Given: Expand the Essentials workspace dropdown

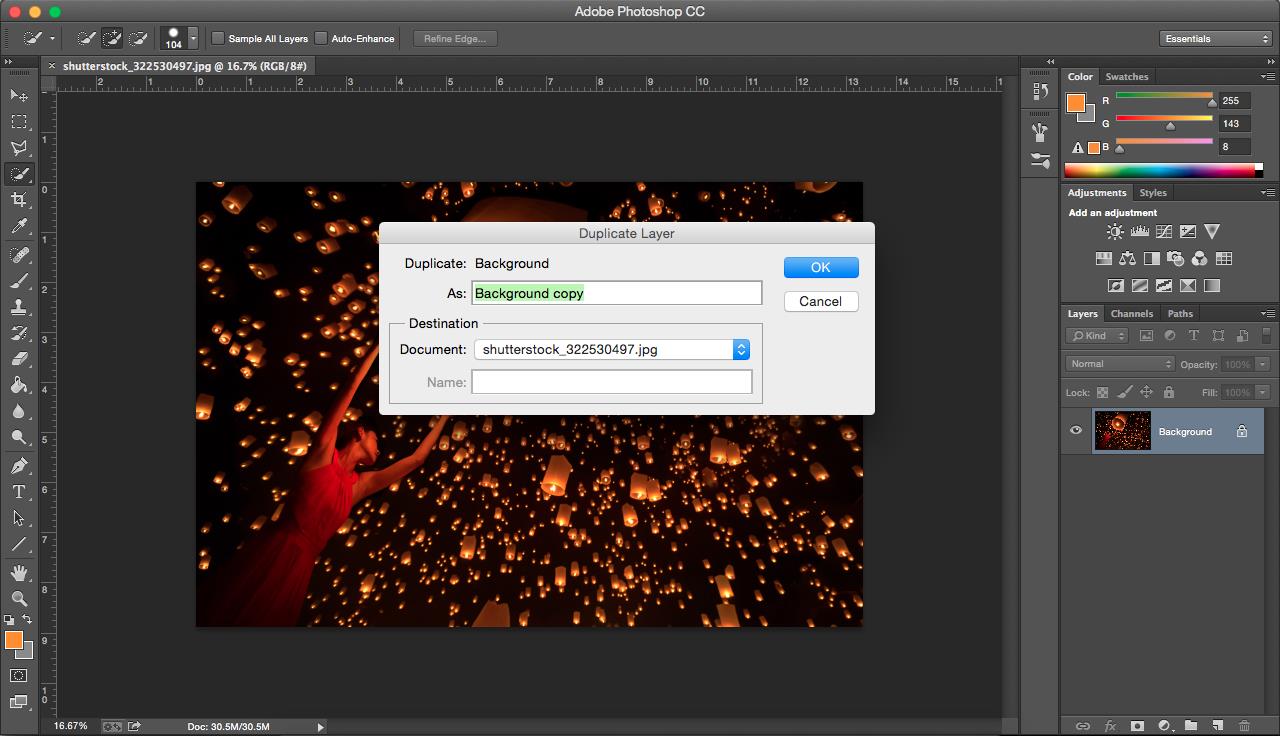Looking at the screenshot, I should pos(1216,39).
